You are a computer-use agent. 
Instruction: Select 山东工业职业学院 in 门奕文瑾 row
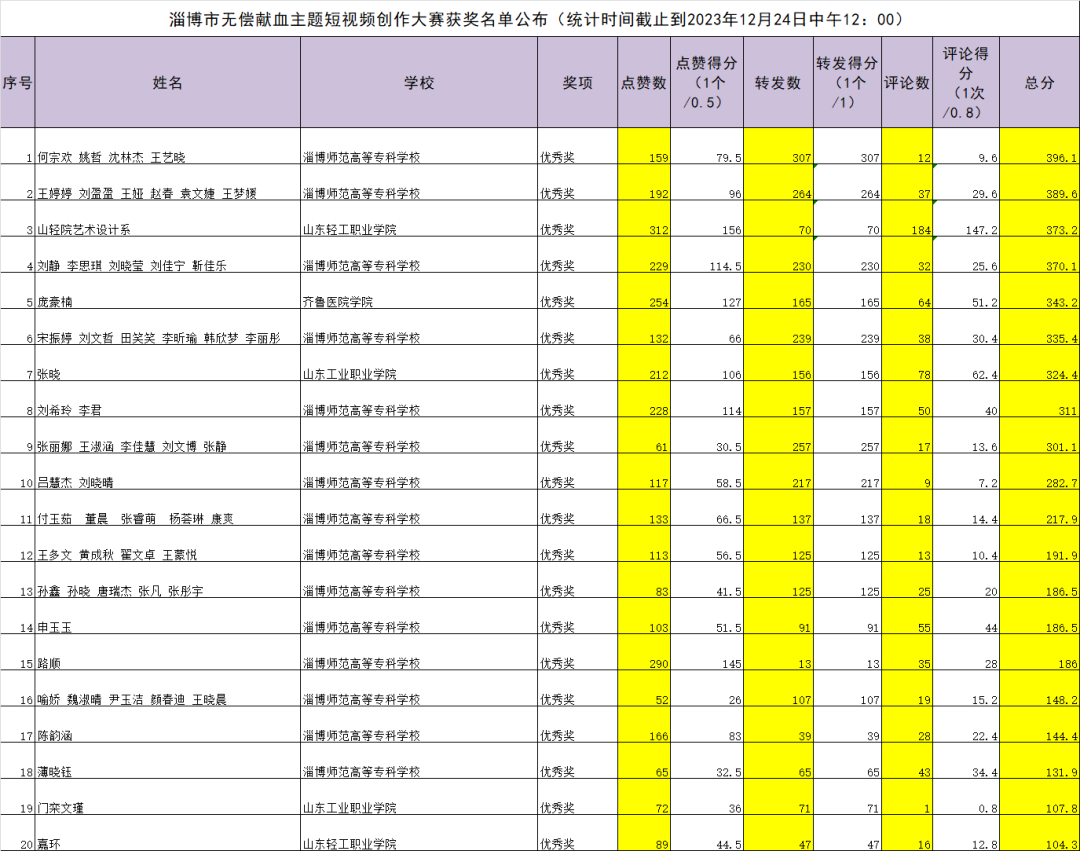point(419,797)
